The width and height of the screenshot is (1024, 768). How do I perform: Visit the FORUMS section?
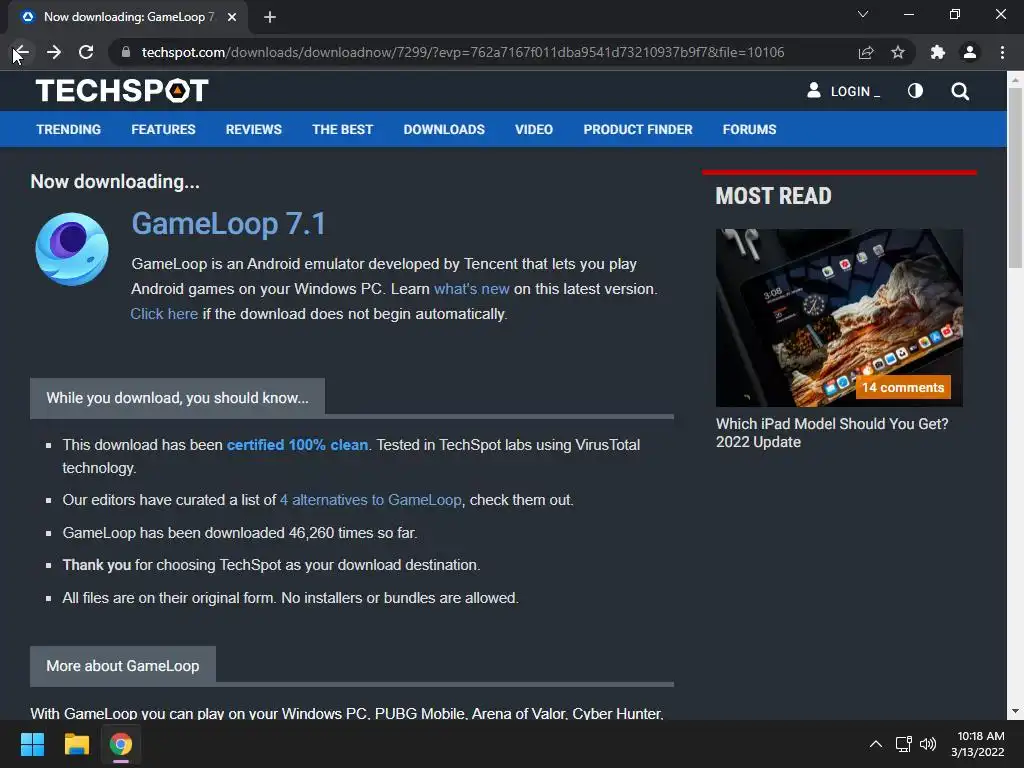coord(749,129)
